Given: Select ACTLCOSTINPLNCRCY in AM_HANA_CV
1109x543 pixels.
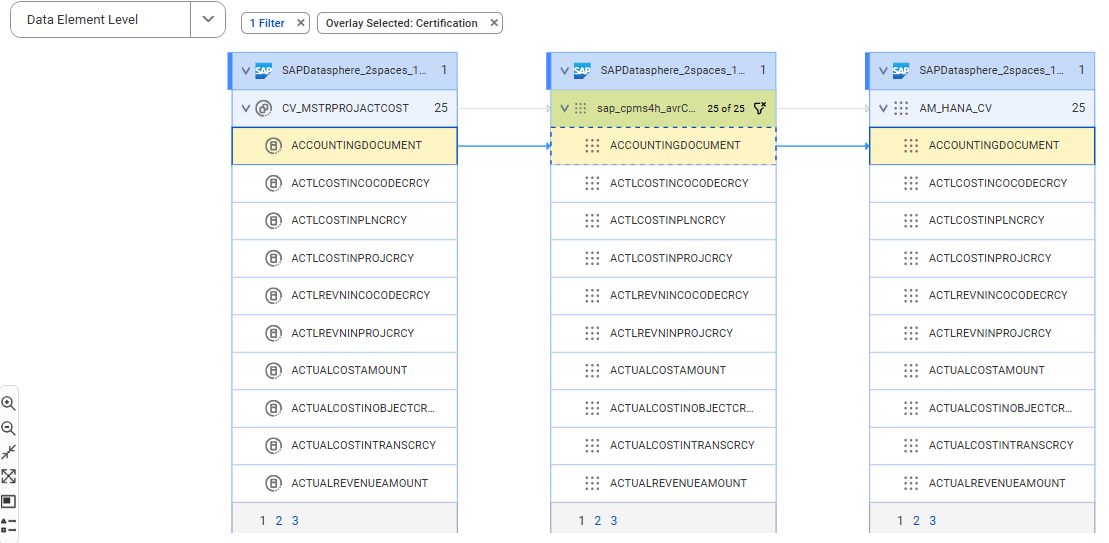Looking at the screenshot, I should pyautogui.click(x=982, y=221).
